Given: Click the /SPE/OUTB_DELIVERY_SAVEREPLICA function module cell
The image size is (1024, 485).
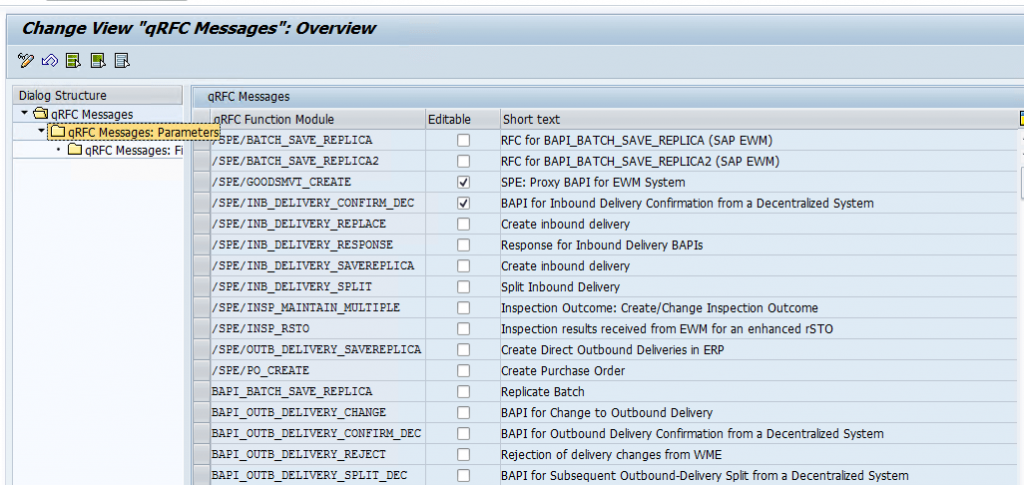Looking at the screenshot, I should (317, 350).
